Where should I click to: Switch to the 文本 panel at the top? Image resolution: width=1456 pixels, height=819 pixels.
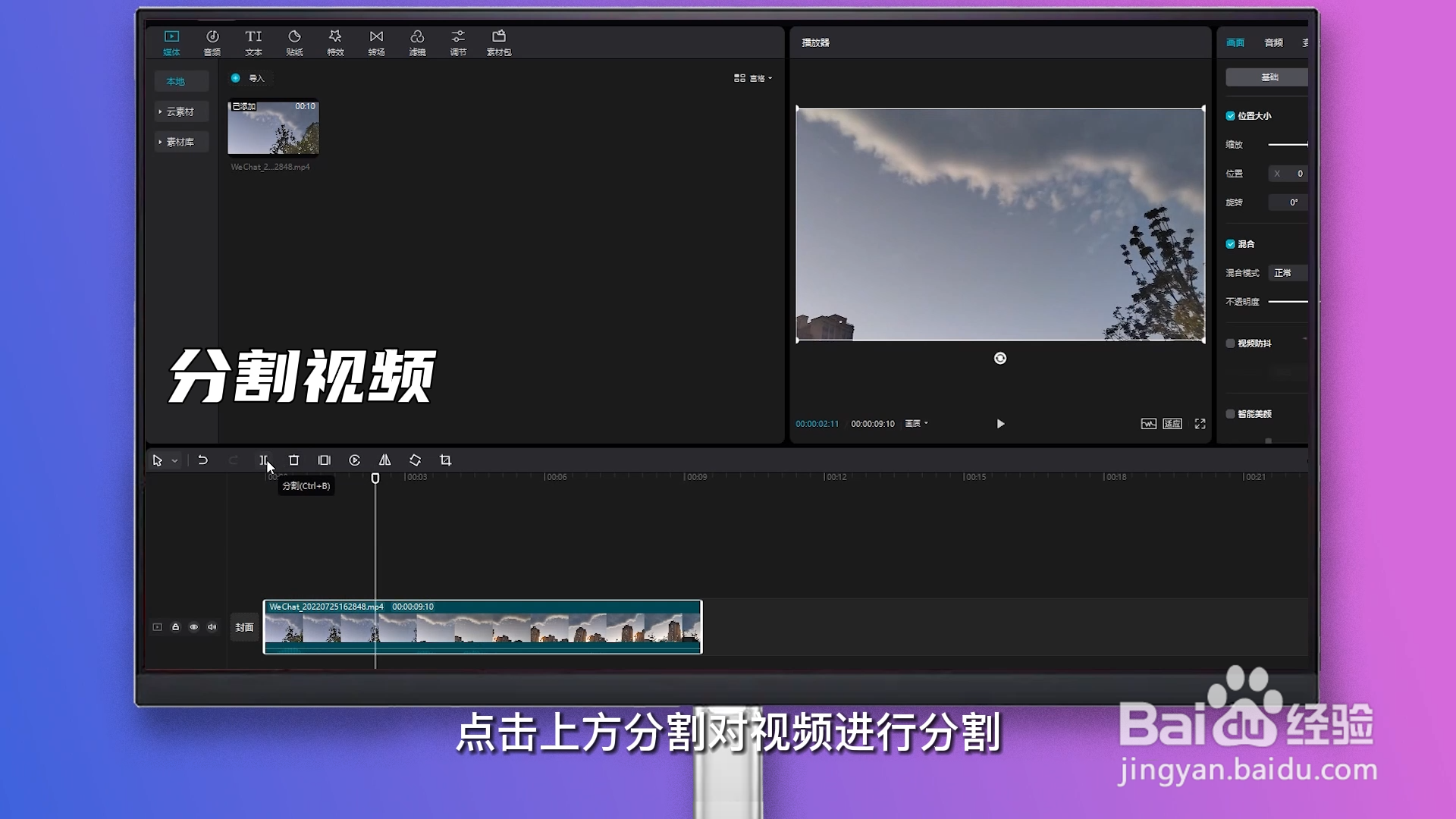253,42
